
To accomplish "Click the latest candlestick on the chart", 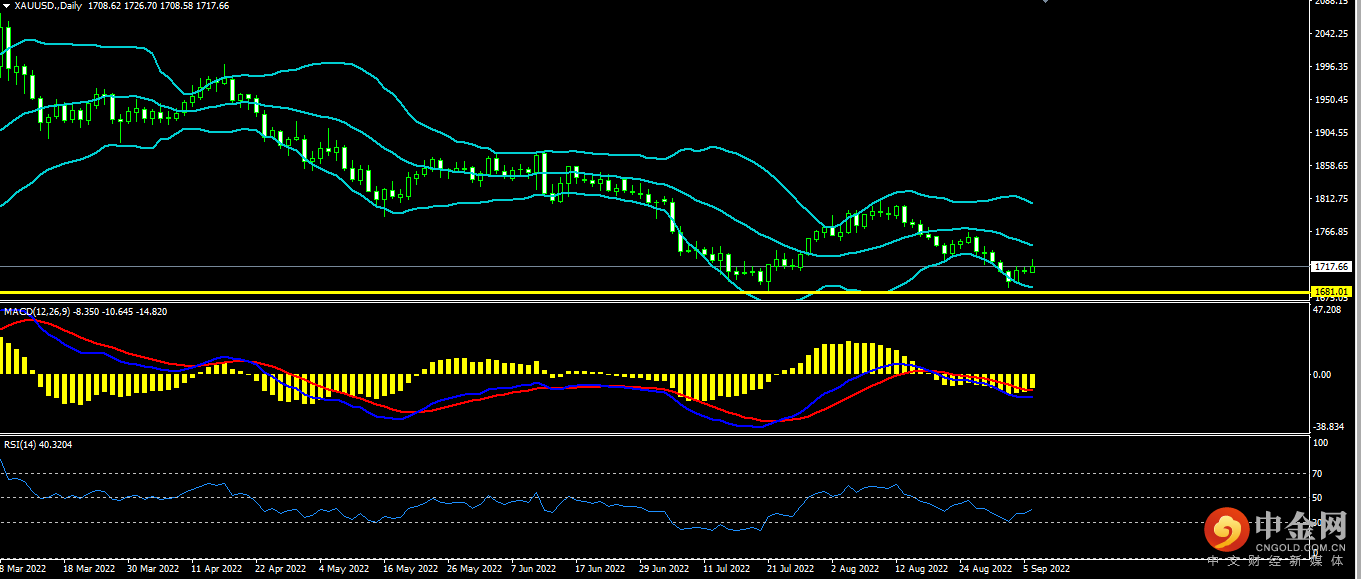I will (1032, 267).
